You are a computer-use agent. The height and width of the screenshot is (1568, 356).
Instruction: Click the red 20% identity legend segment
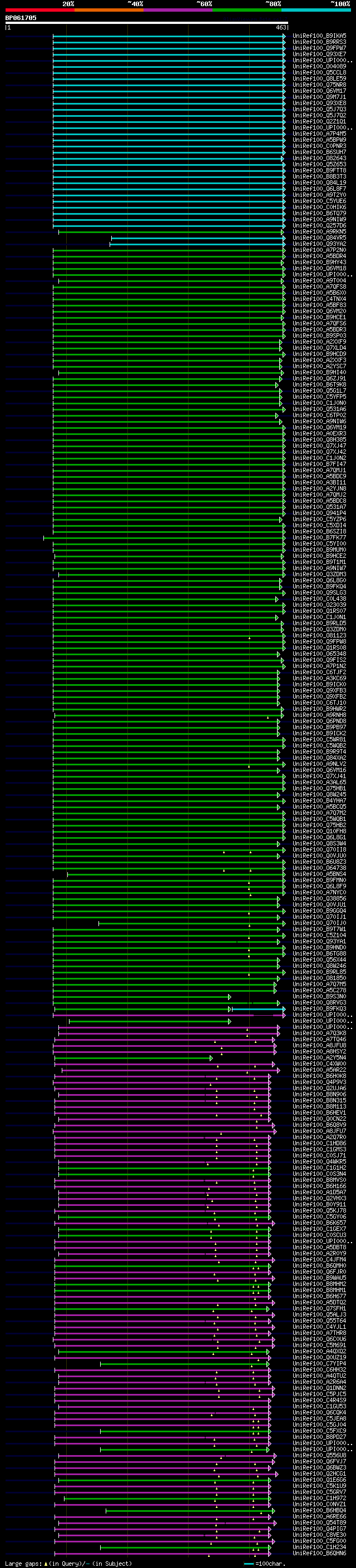[x=39, y=10]
